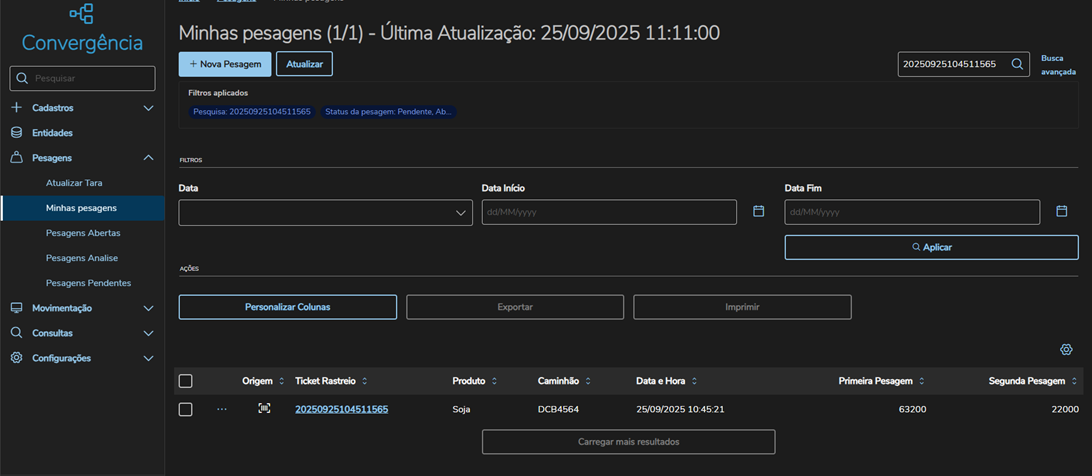Toggle the select-all header checkbox
This screenshot has height=476, width=1092.
click(x=185, y=381)
